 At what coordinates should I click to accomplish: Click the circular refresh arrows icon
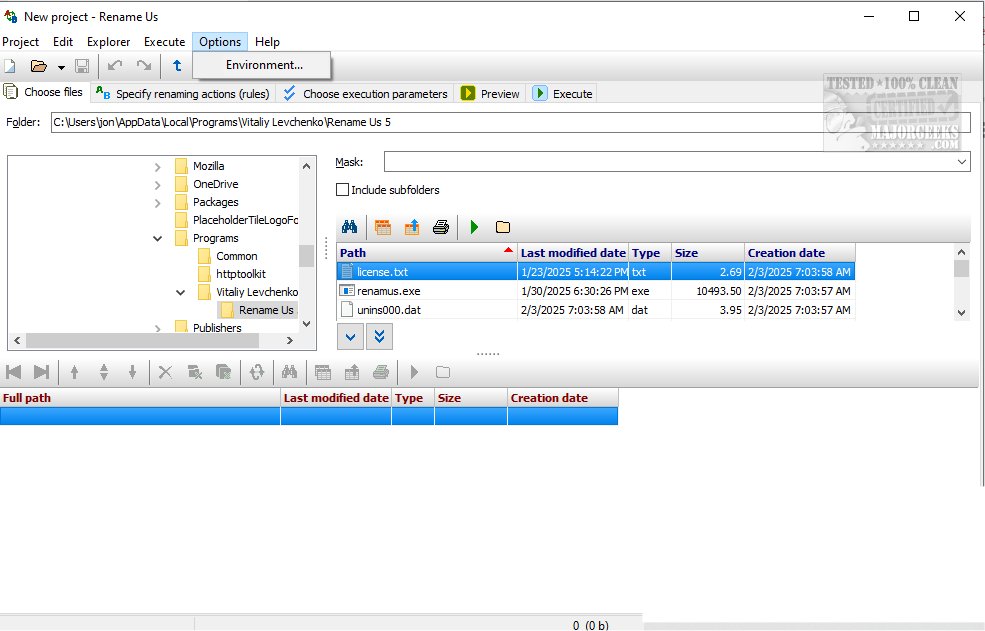pyautogui.click(x=257, y=372)
